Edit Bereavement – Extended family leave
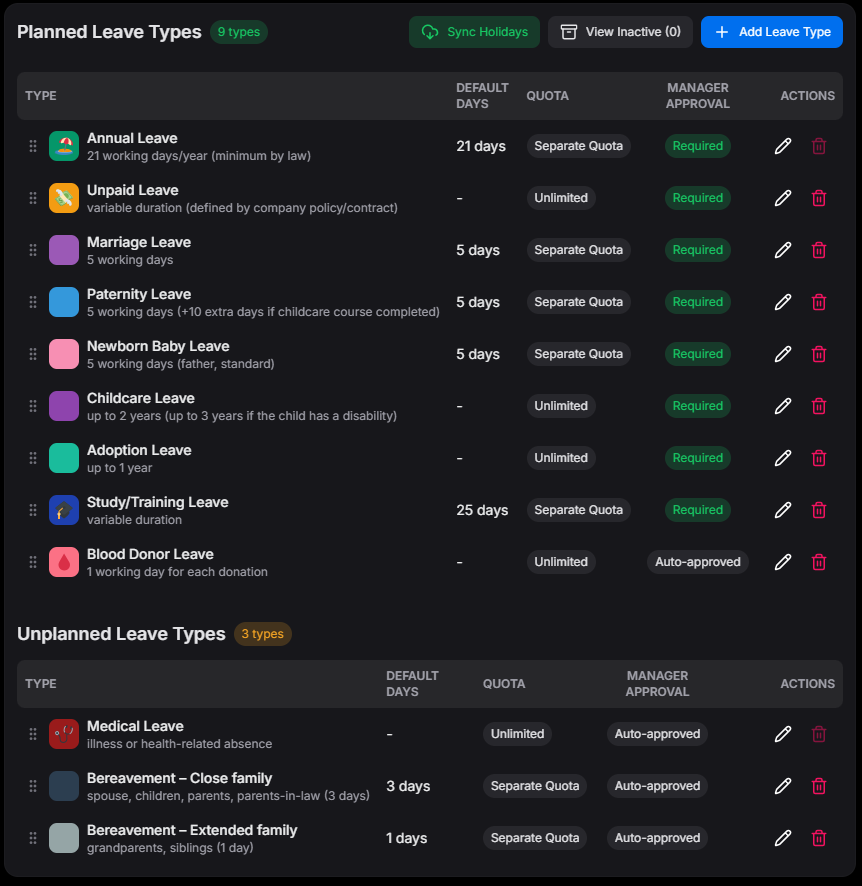The width and height of the screenshot is (862, 886). [x=783, y=838]
